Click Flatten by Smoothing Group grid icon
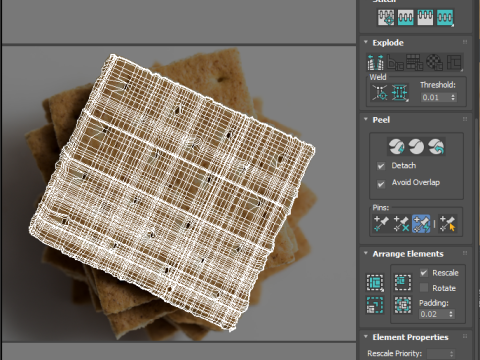480x360 pixels. tap(415, 62)
